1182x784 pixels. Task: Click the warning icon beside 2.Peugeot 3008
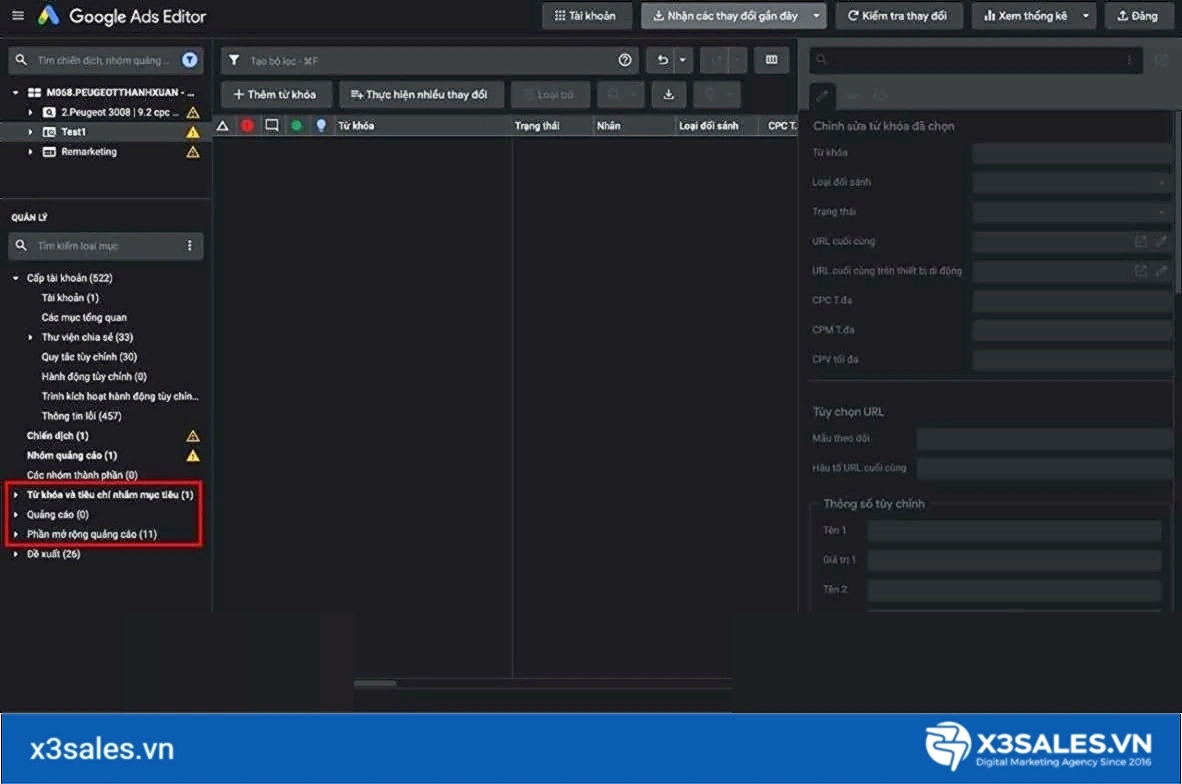pos(193,112)
